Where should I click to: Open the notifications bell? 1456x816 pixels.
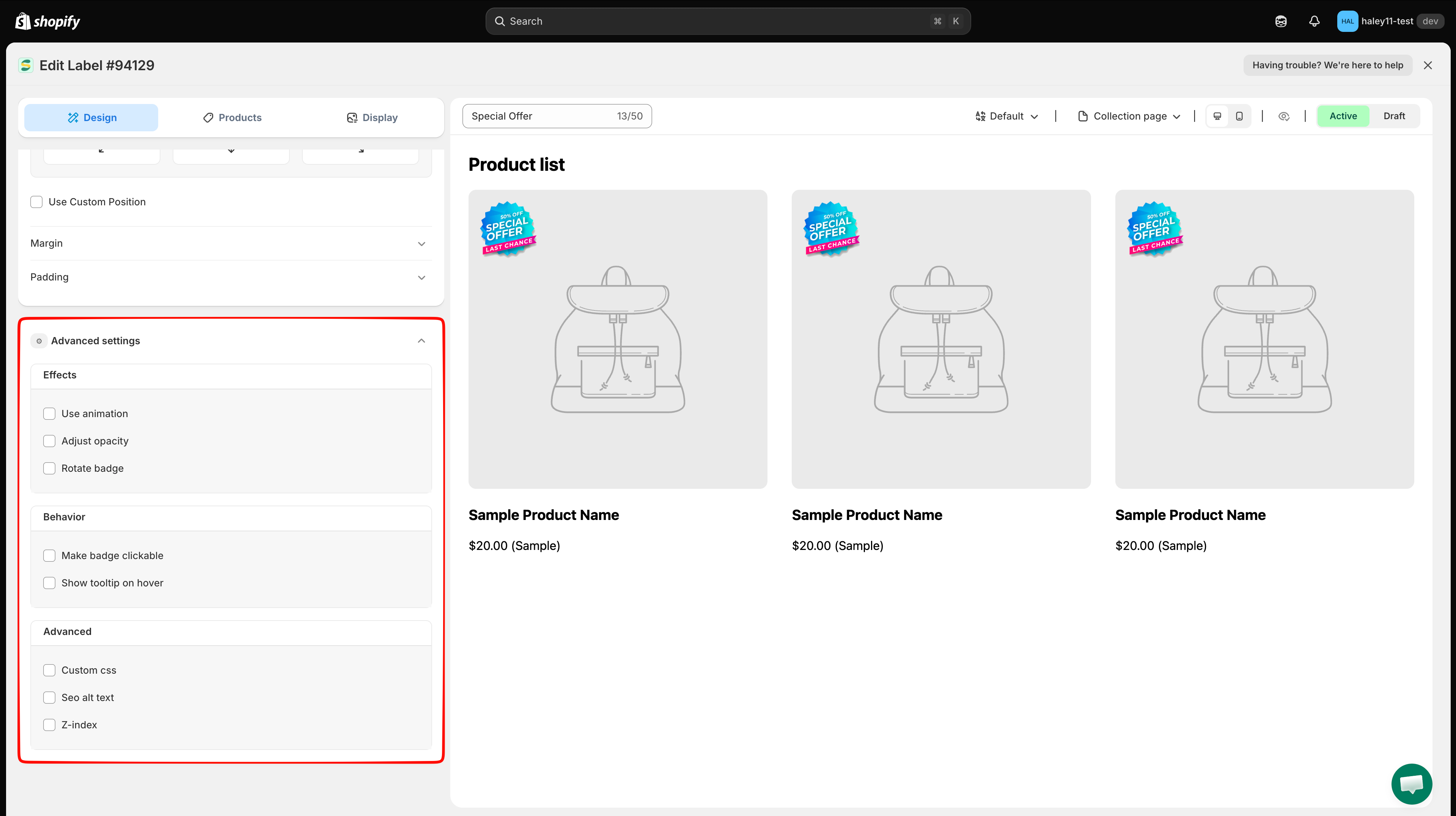pyautogui.click(x=1314, y=21)
